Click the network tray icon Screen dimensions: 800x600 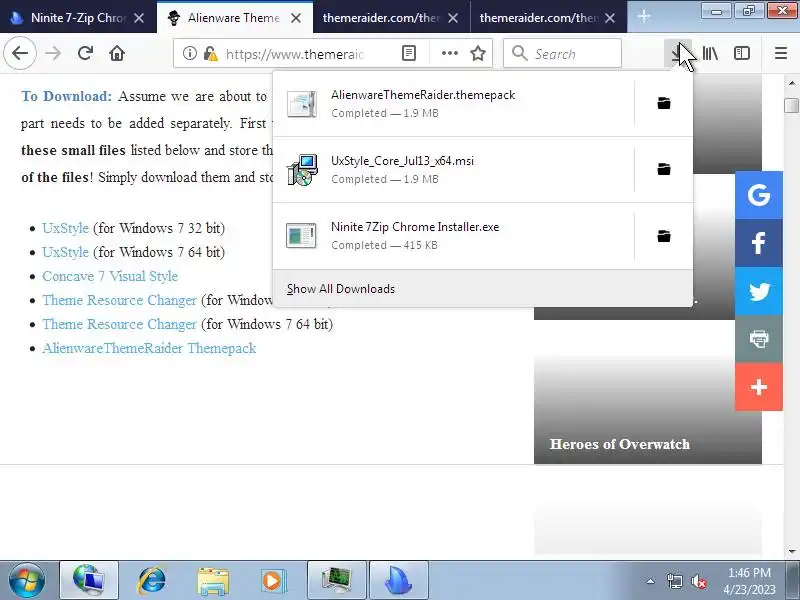point(674,581)
